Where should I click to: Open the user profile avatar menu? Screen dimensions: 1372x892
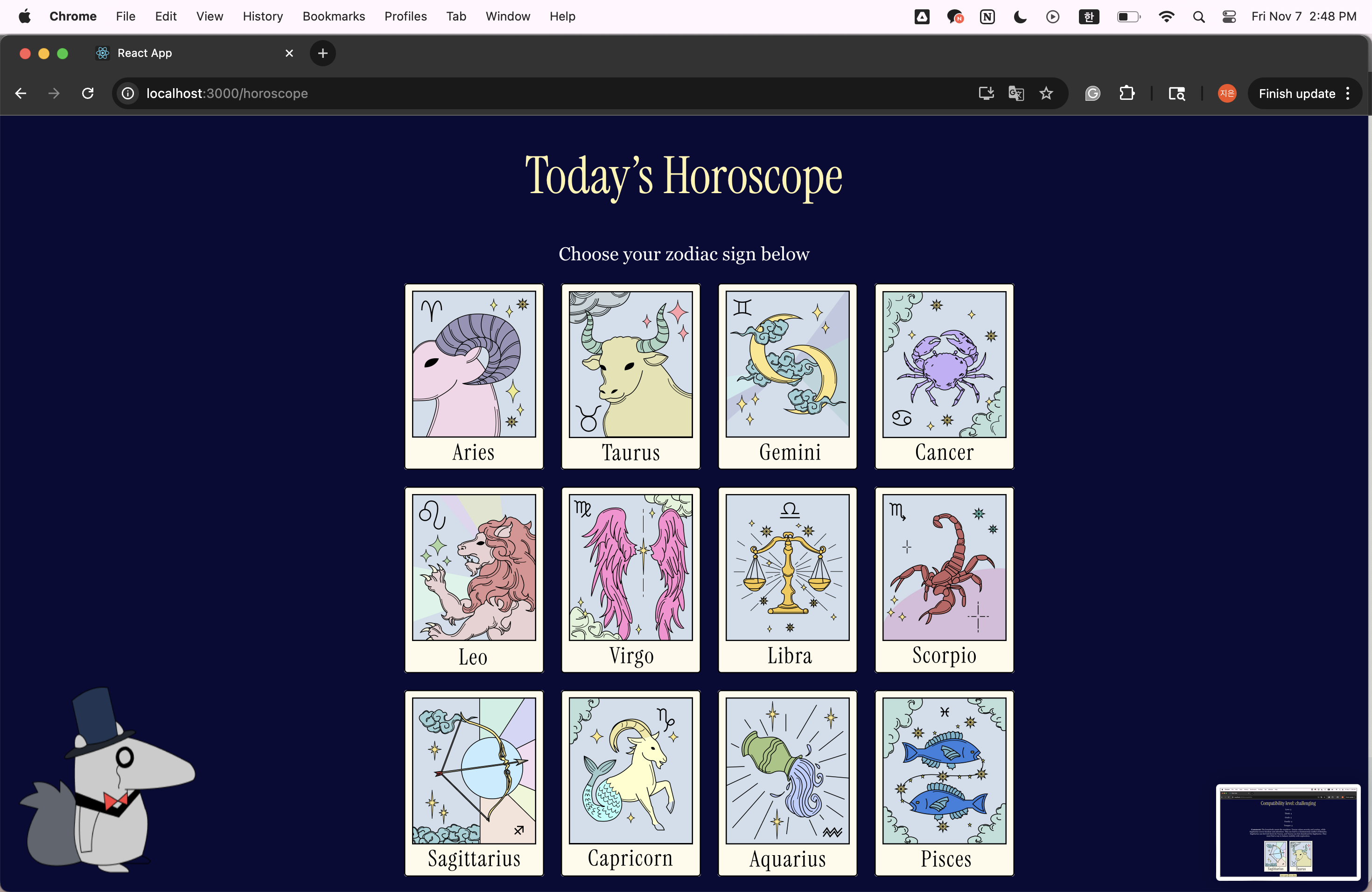pos(1227,93)
